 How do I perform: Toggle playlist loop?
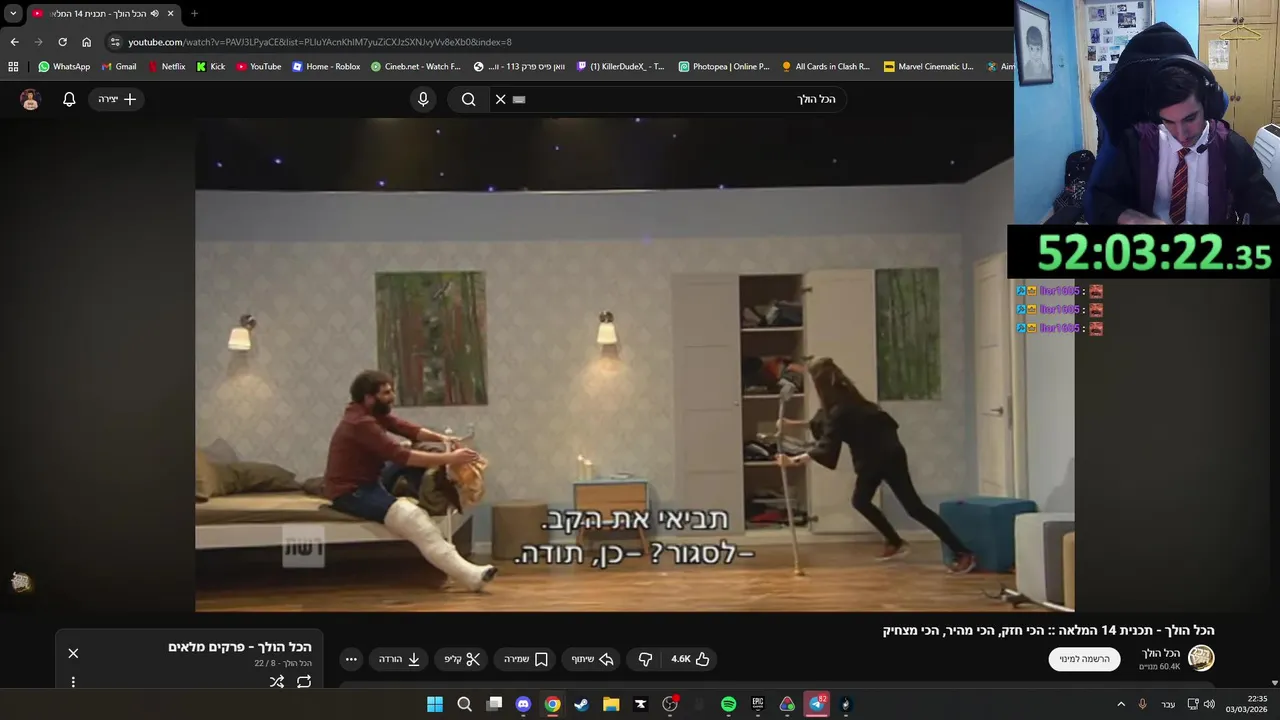click(304, 682)
